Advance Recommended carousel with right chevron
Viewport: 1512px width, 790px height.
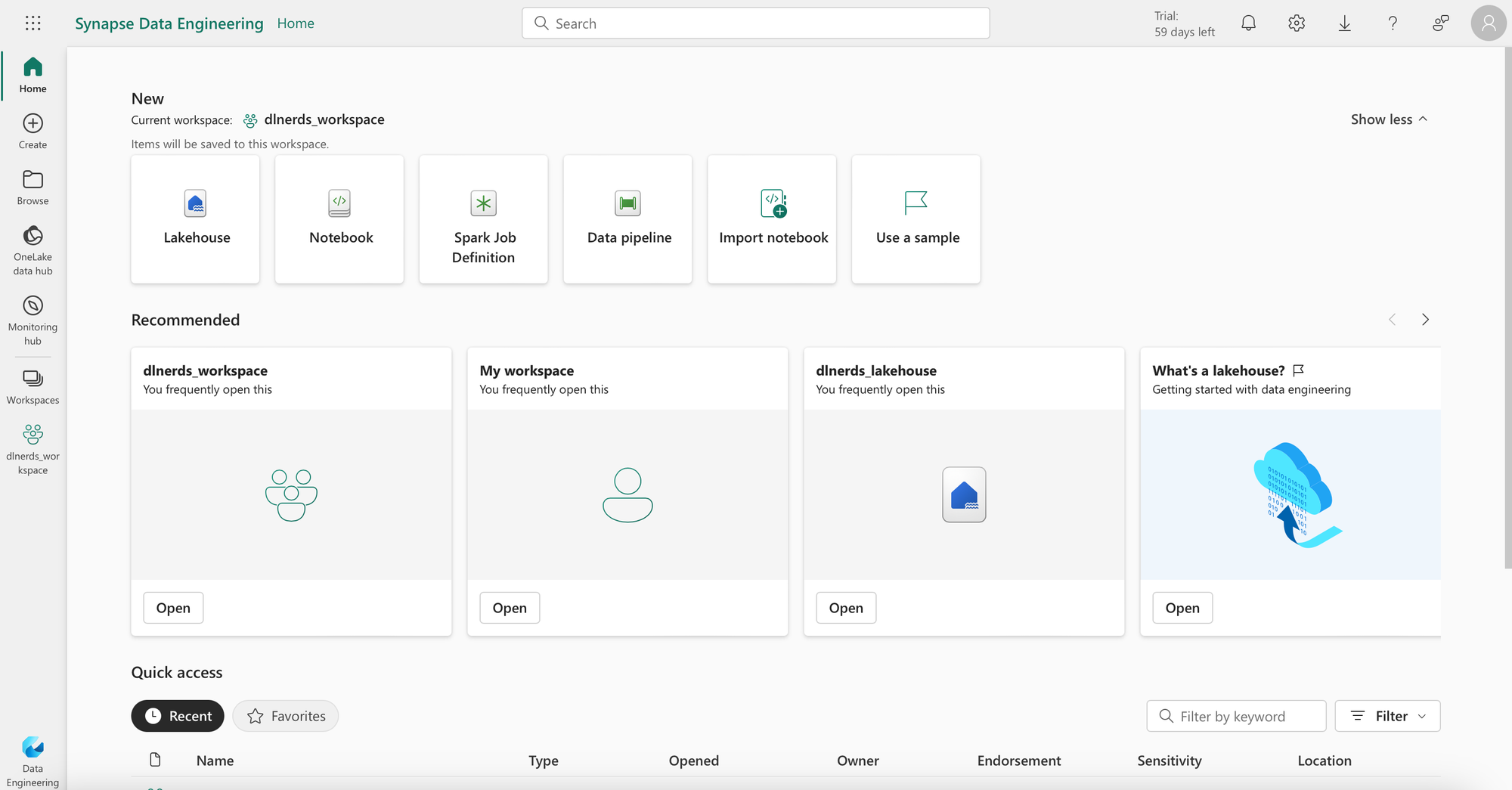pyautogui.click(x=1425, y=320)
